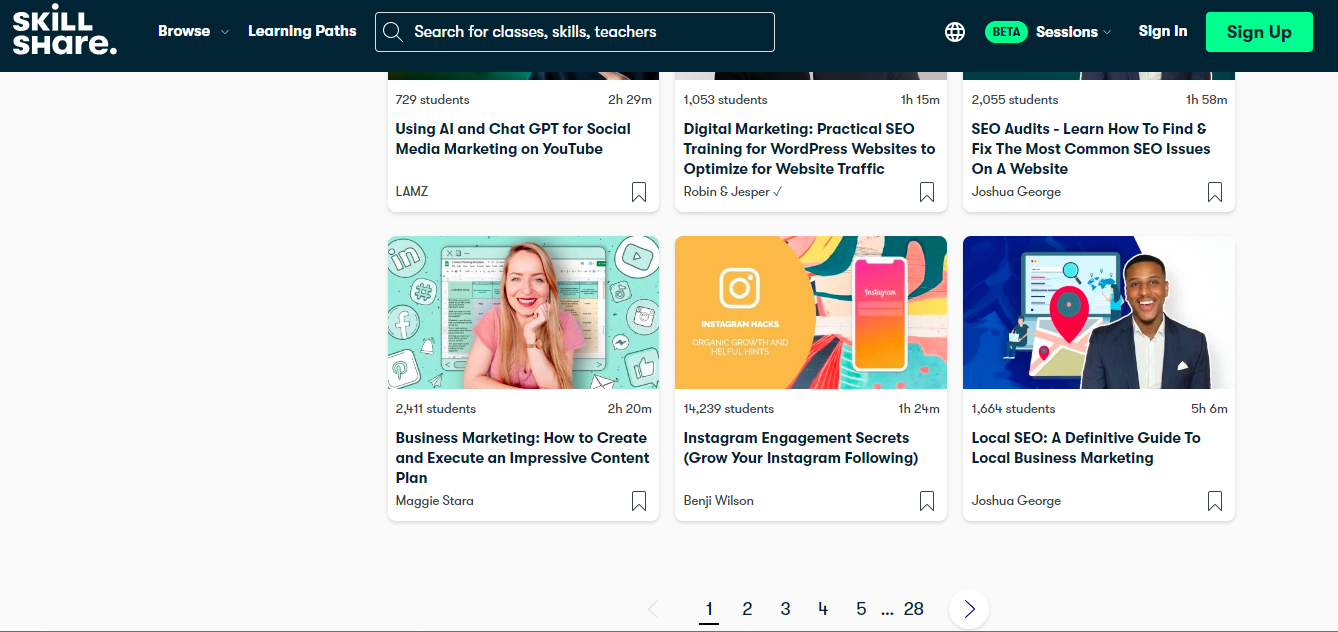
Task: Bookmark the Local SEO Definitive Guide class
Action: coord(1215,501)
